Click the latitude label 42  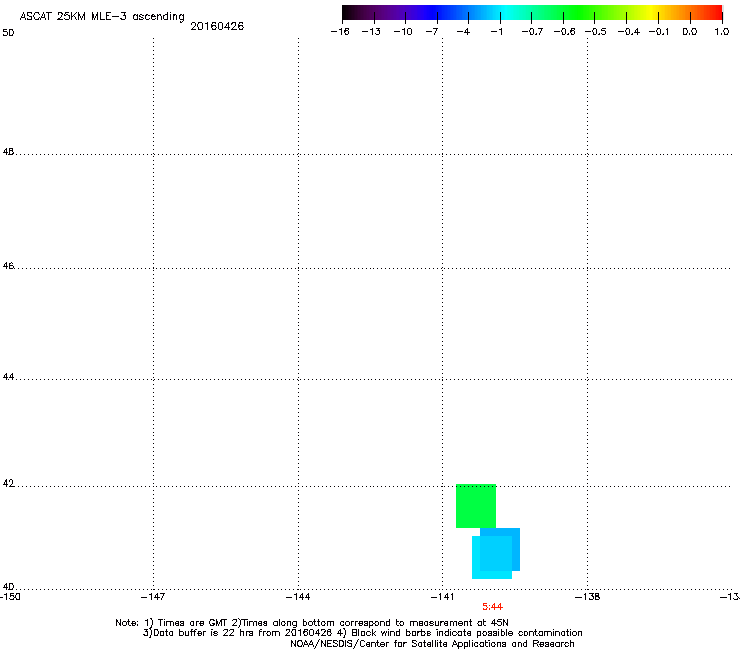(x=8, y=484)
